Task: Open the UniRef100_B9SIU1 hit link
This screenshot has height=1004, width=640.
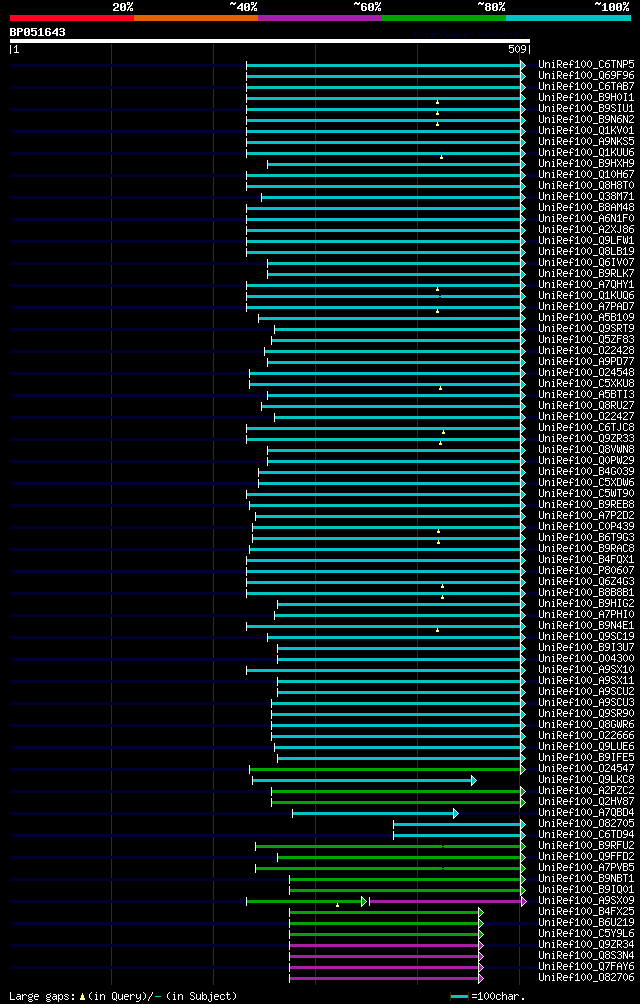Action: [x=586, y=109]
